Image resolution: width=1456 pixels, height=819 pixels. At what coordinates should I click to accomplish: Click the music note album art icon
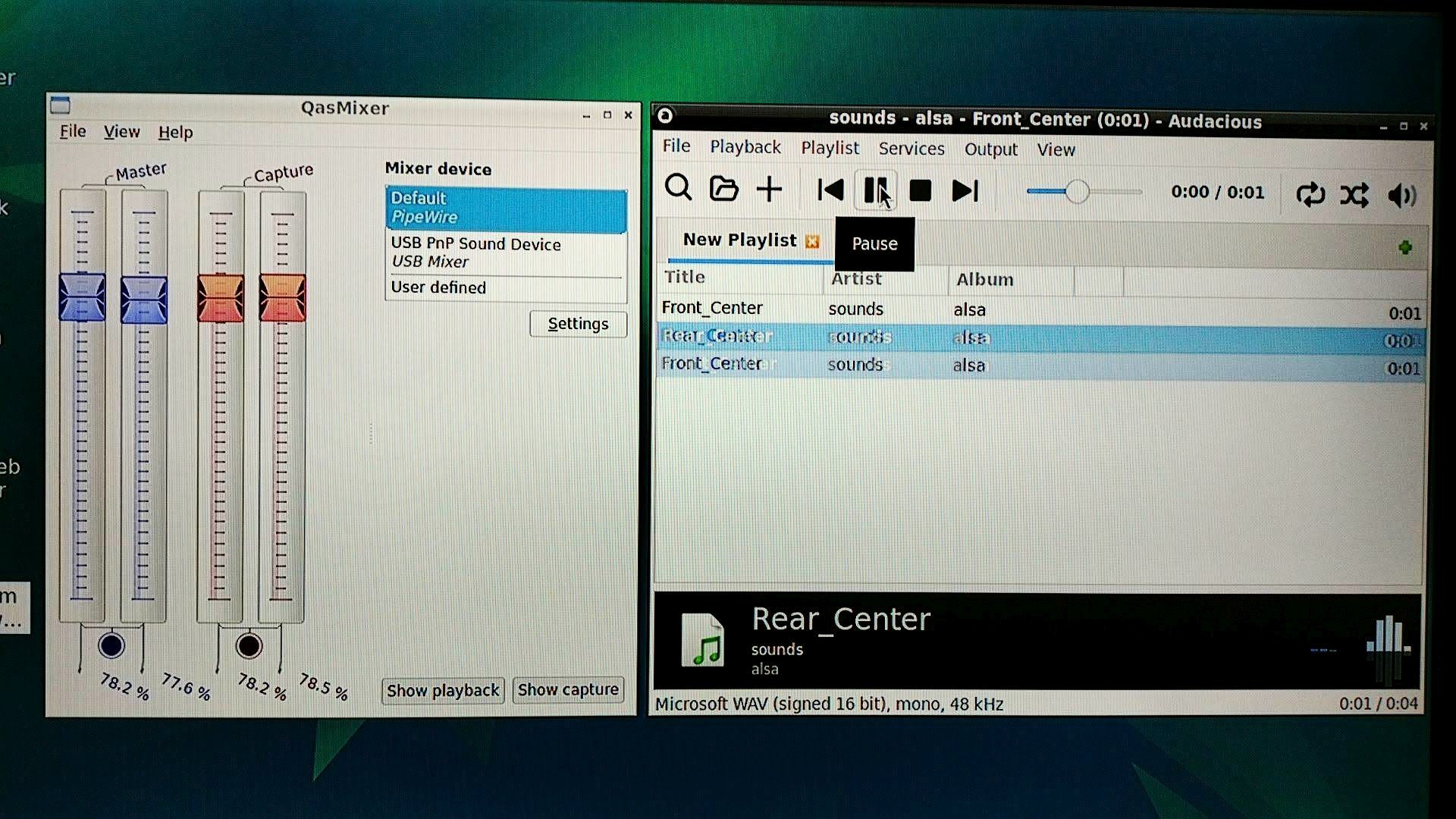(x=702, y=640)
